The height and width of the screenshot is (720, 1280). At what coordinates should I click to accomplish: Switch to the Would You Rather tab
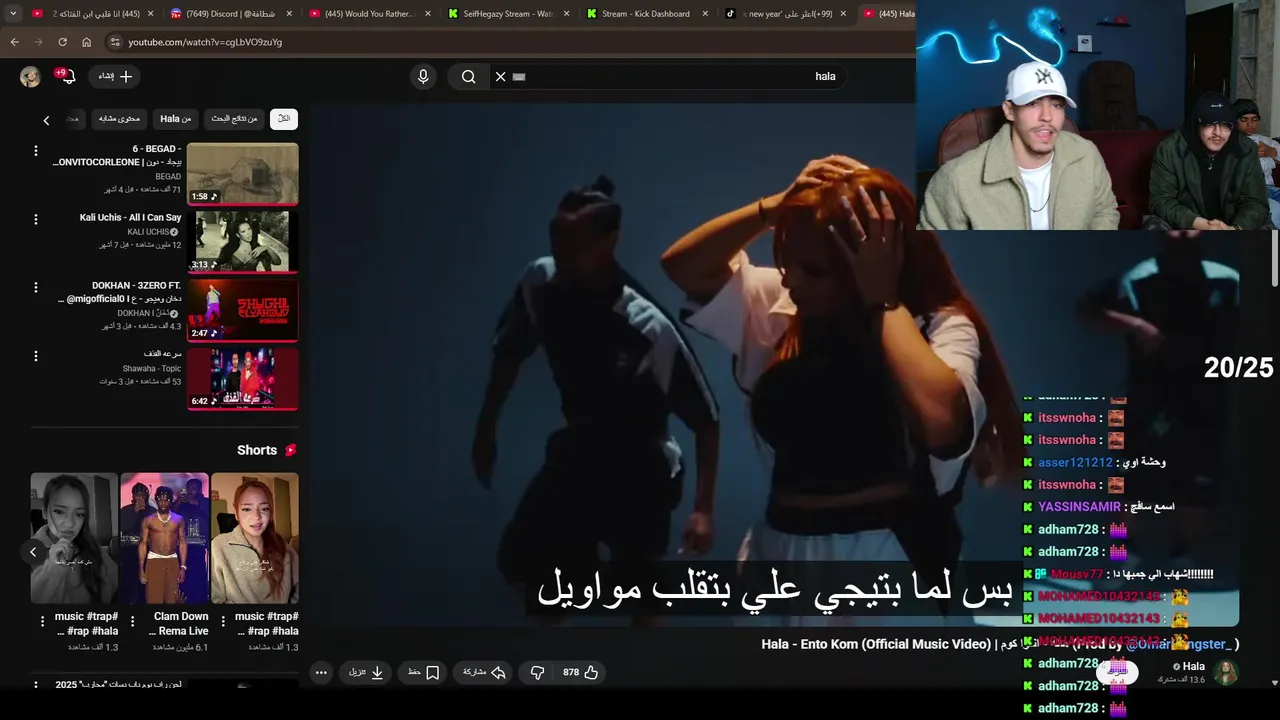click(370, 14)
